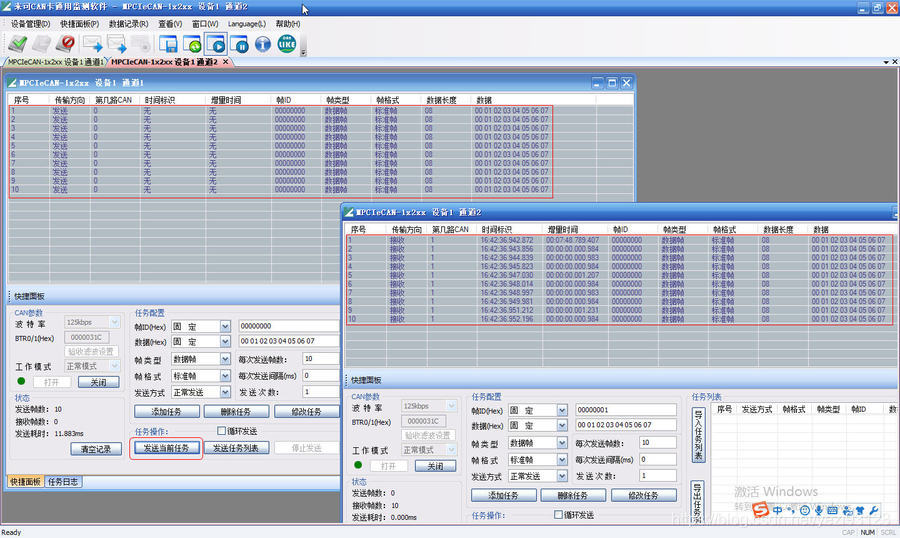
Task: Open the 查看(V) menu
Action: coord(170,24)
